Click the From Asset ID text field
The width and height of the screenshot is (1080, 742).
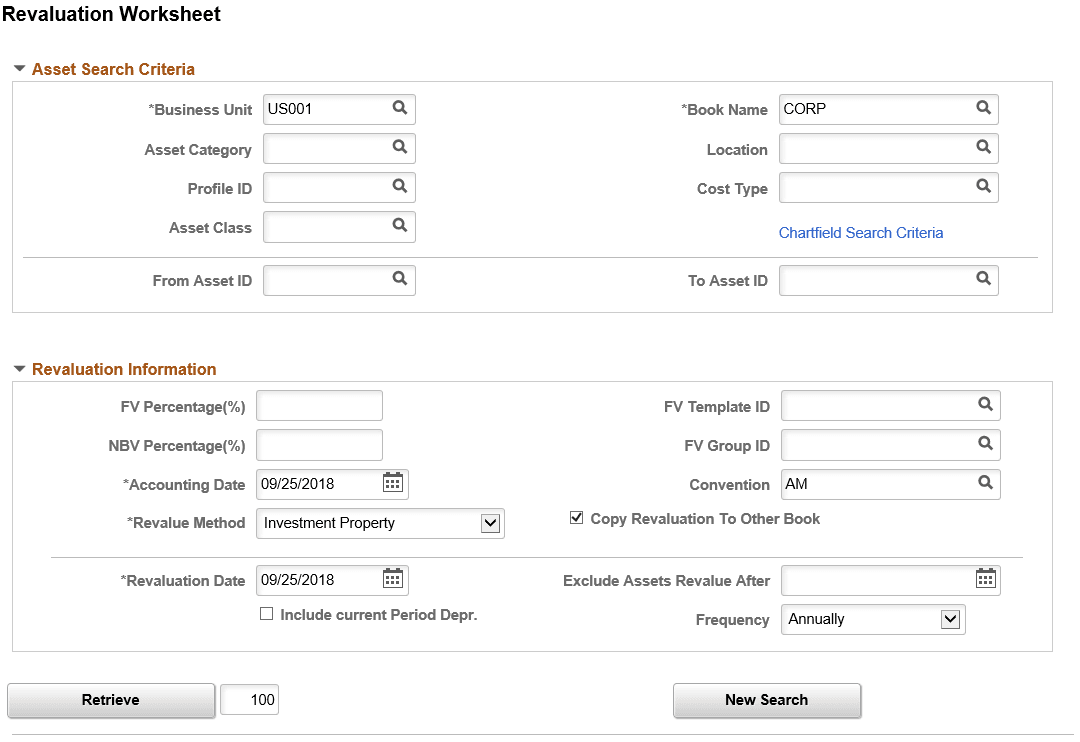pos(326,281)
